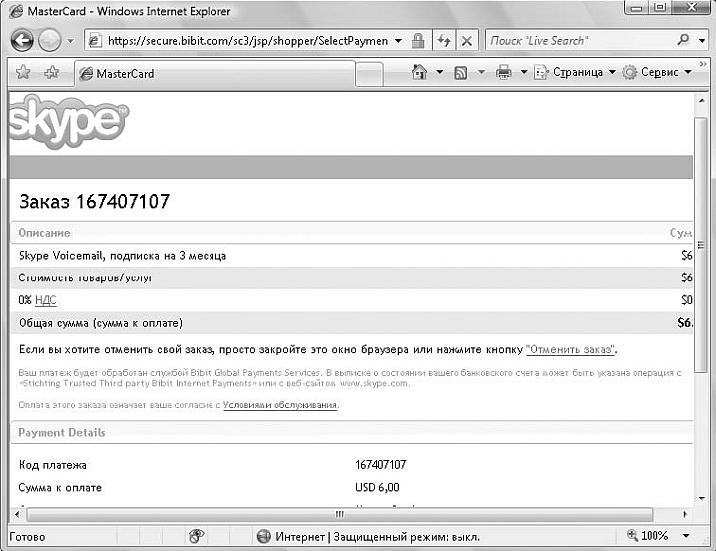Click the Home page icon

[420, 73]
